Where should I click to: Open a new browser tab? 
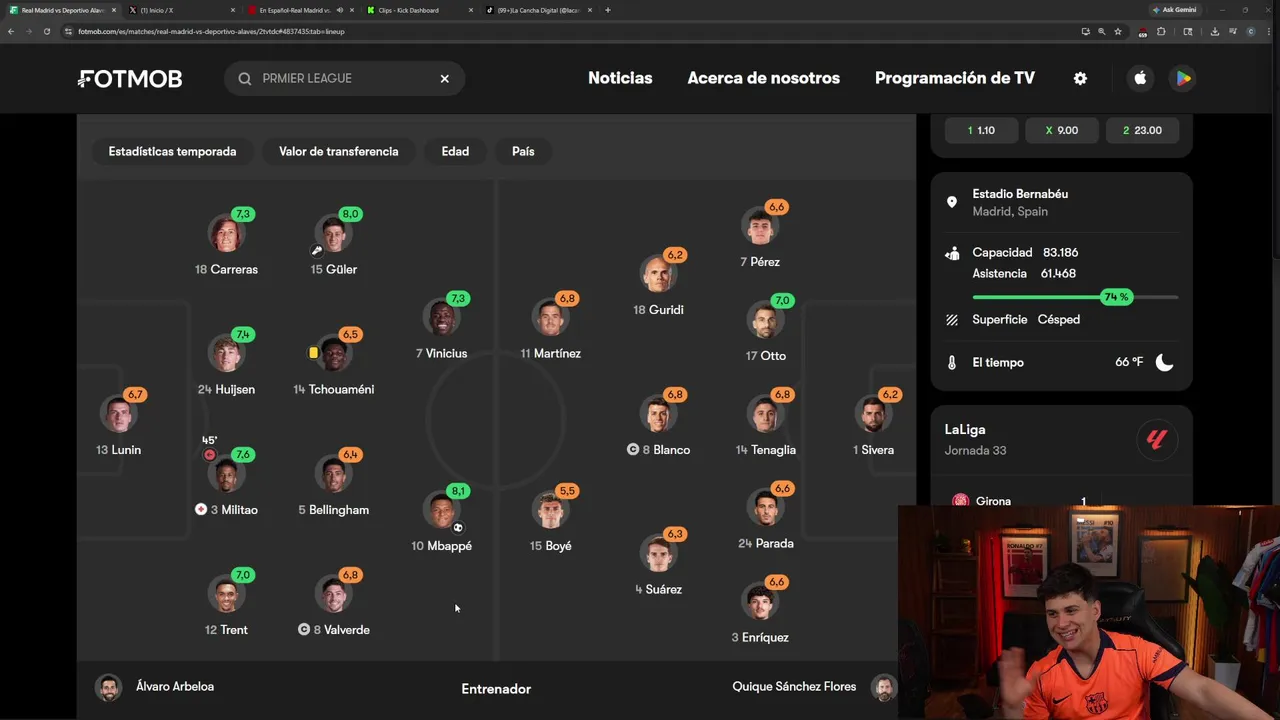click(608, 10)
